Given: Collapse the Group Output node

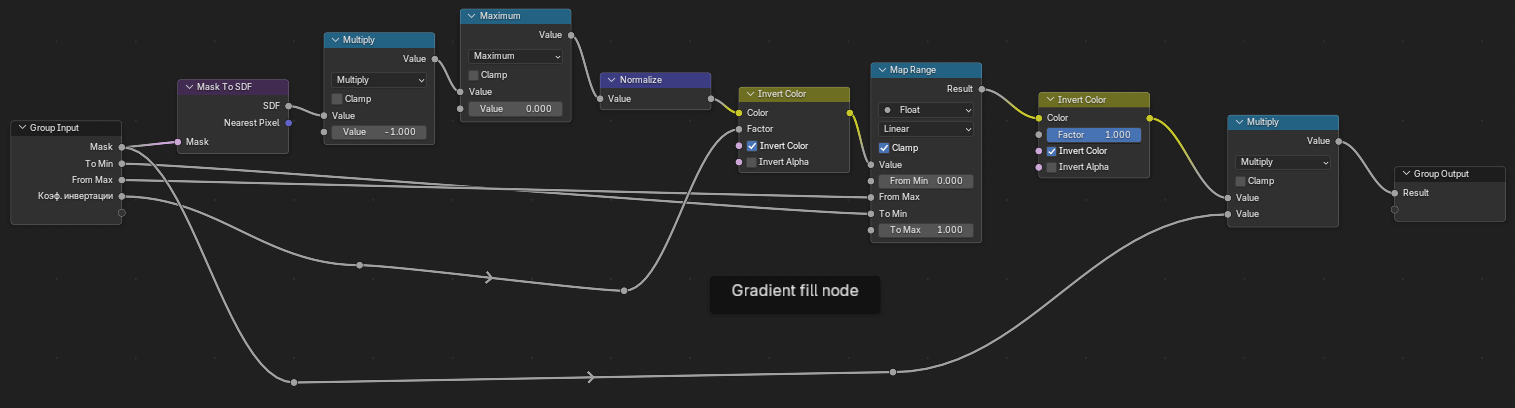Looking at the screenshot, I should 1405,174.
